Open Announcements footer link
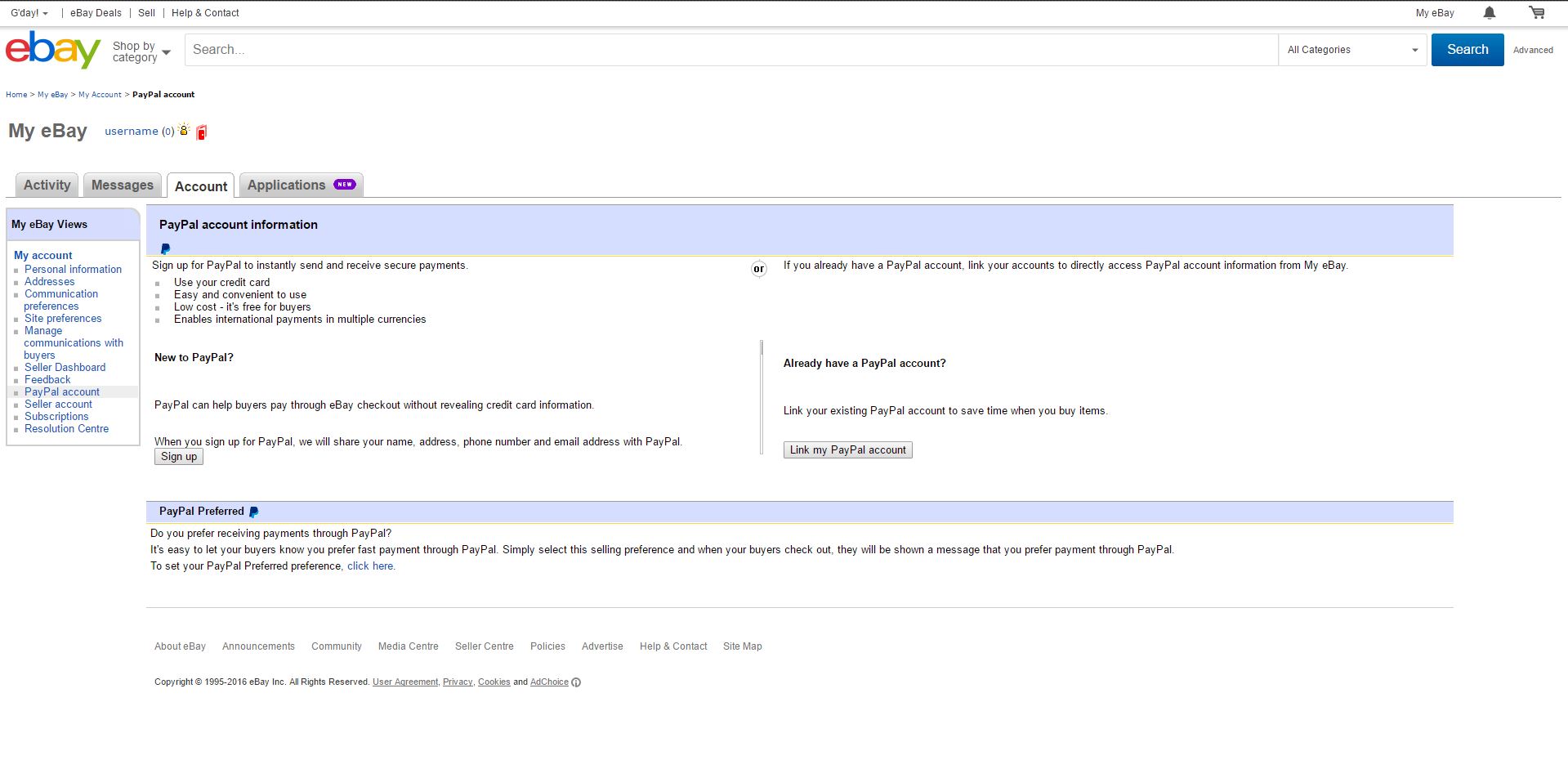Screen dimensions: 1568x778 (x=258, y=646)
